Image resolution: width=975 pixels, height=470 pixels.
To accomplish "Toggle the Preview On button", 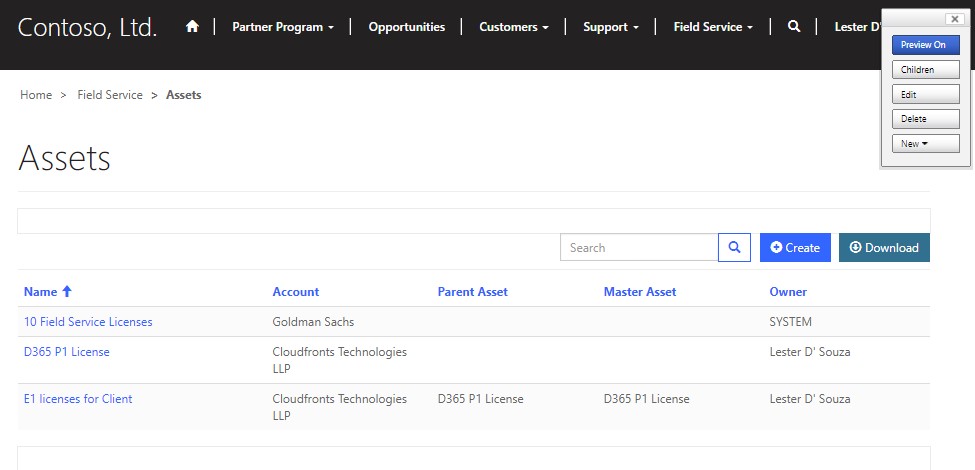I will coord(925,45).
